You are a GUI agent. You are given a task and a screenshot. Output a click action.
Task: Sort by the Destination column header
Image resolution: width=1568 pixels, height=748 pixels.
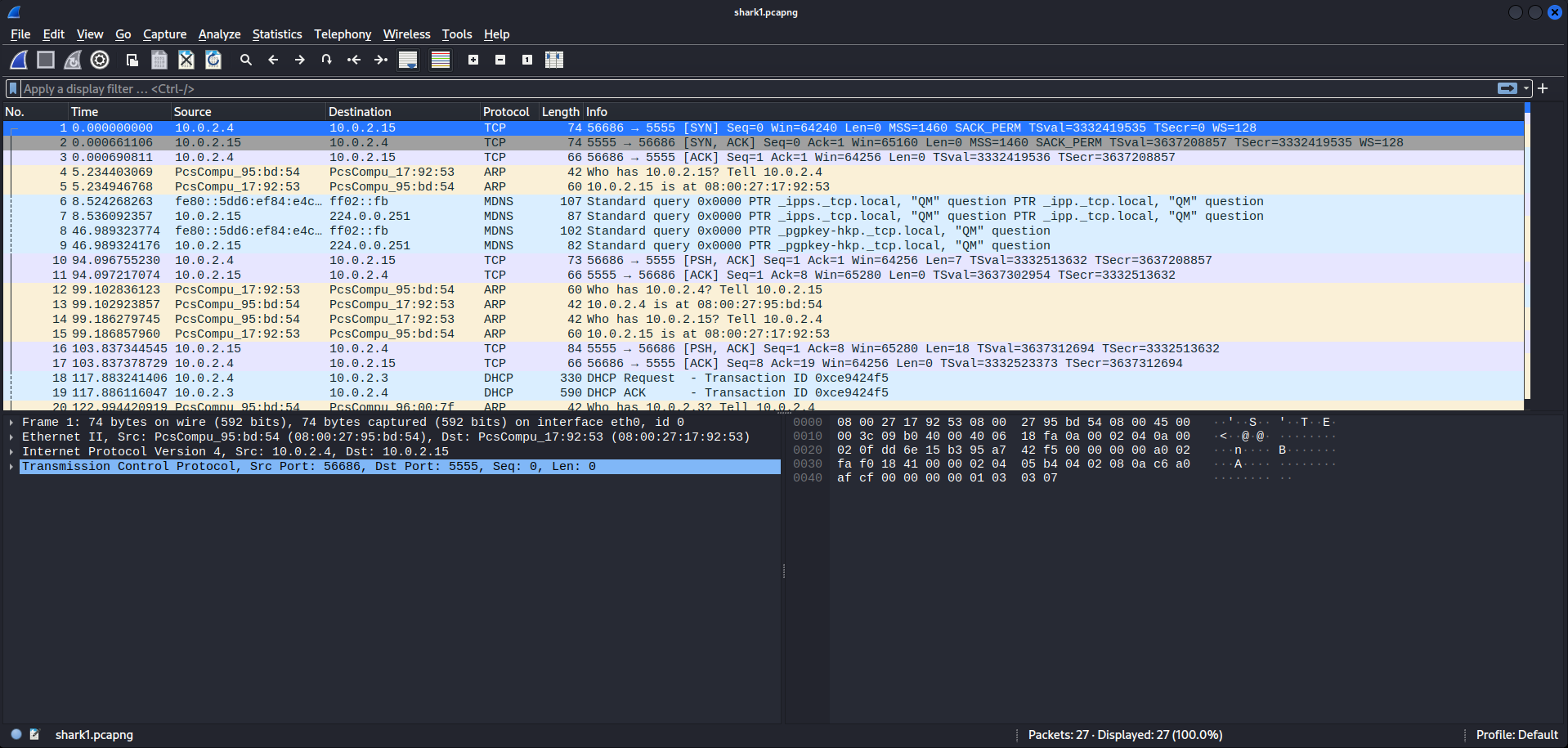(x=403, y=112)
